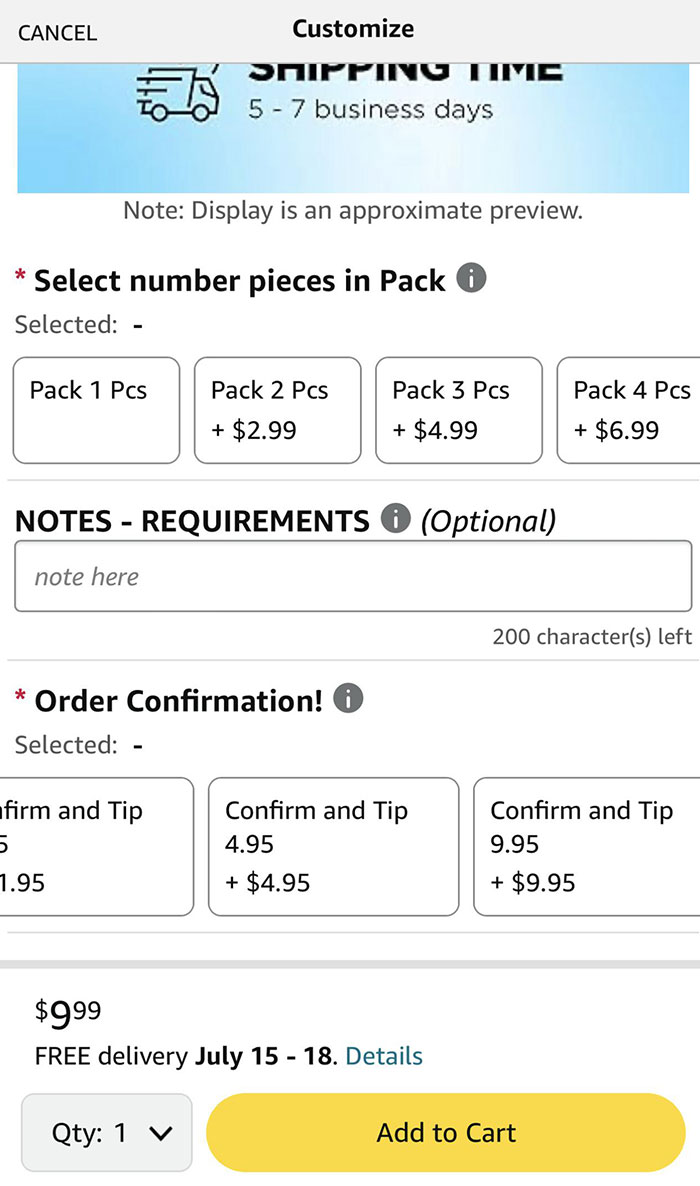Click the info icon beside "Select number pieces in Pack"
Image resolution: width=700 pixels, height=1186 pixels.
(473, 279)
